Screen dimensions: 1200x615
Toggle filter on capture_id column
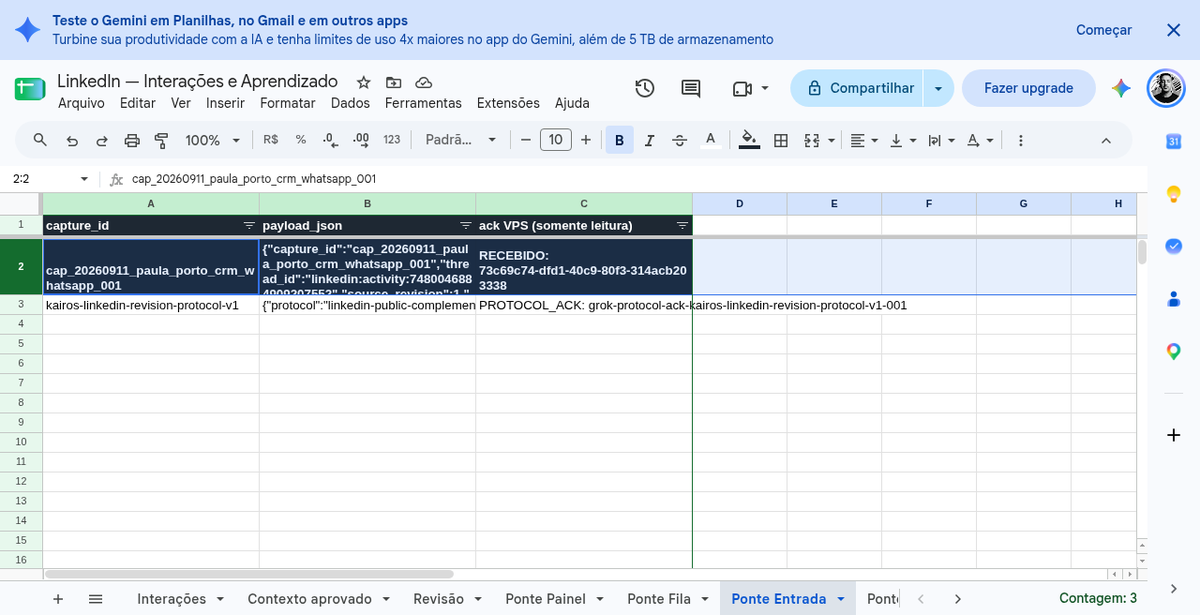coord(249,226)
